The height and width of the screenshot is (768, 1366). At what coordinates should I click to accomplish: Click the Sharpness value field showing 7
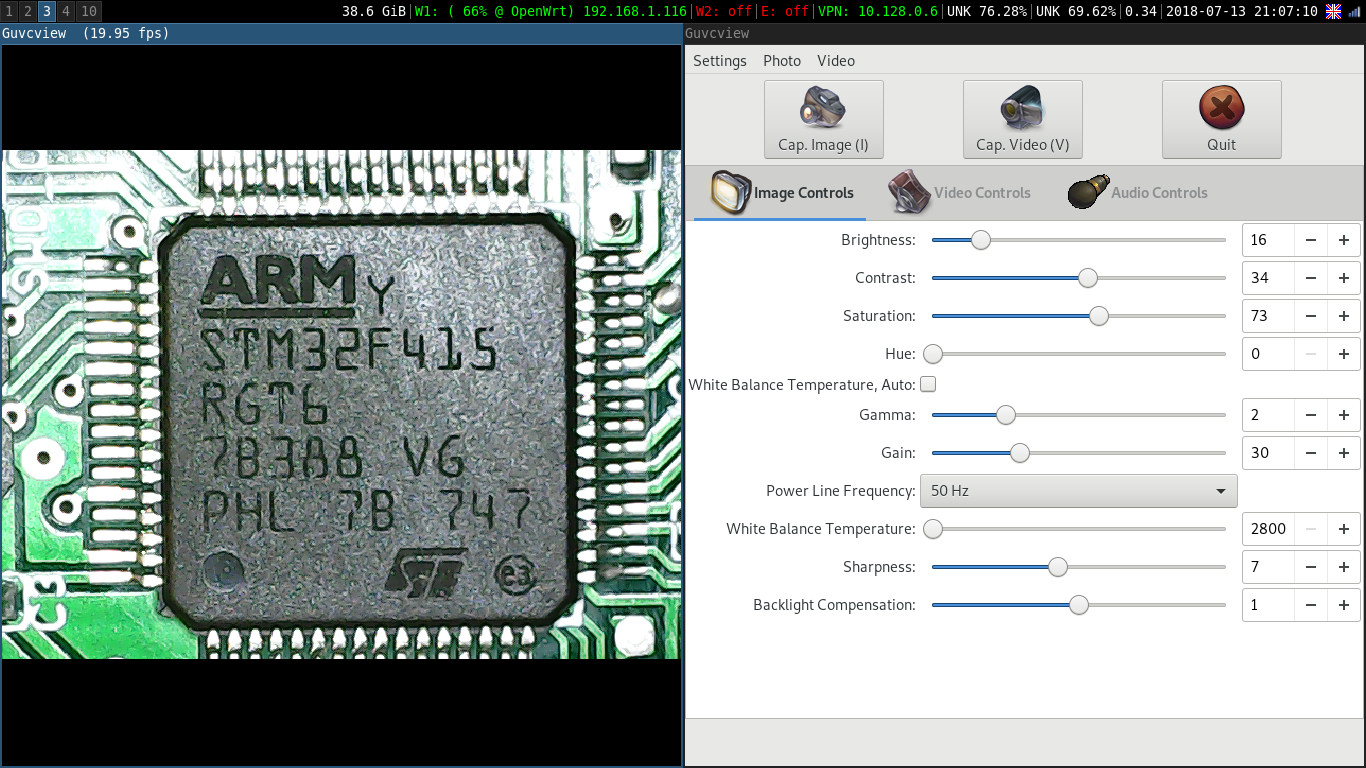1268,567
